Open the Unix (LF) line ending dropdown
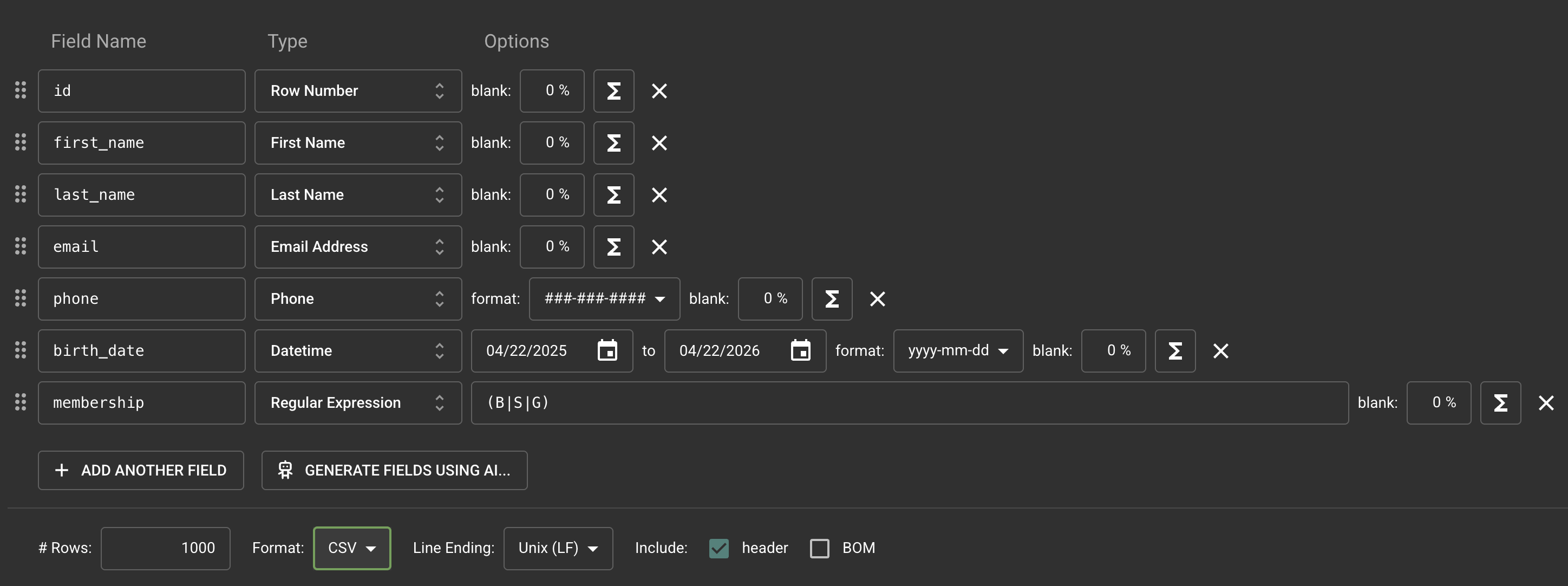 (558, 548)
